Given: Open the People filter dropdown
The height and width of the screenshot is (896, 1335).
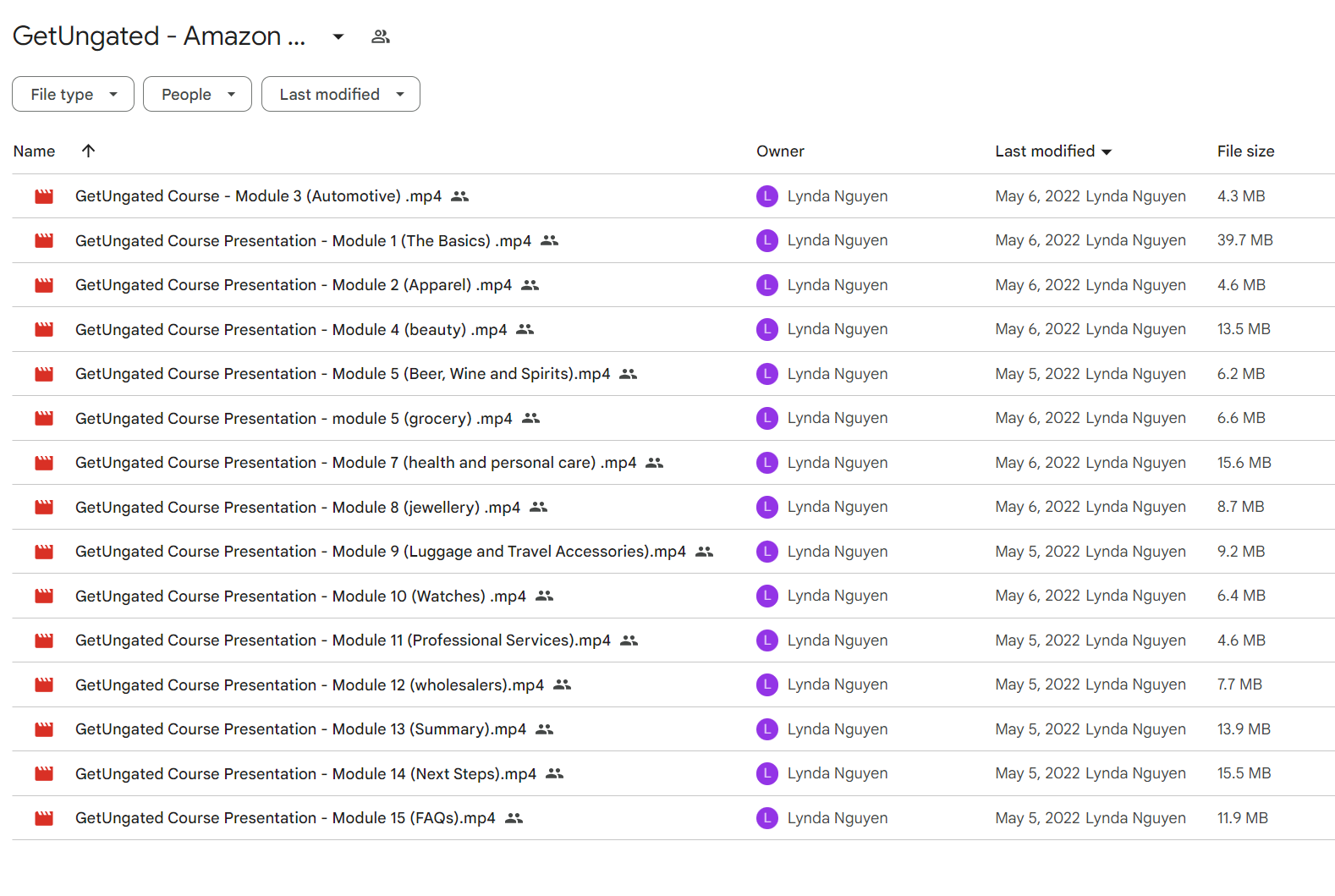Looking at the screenshot, I should coord(197,94).
